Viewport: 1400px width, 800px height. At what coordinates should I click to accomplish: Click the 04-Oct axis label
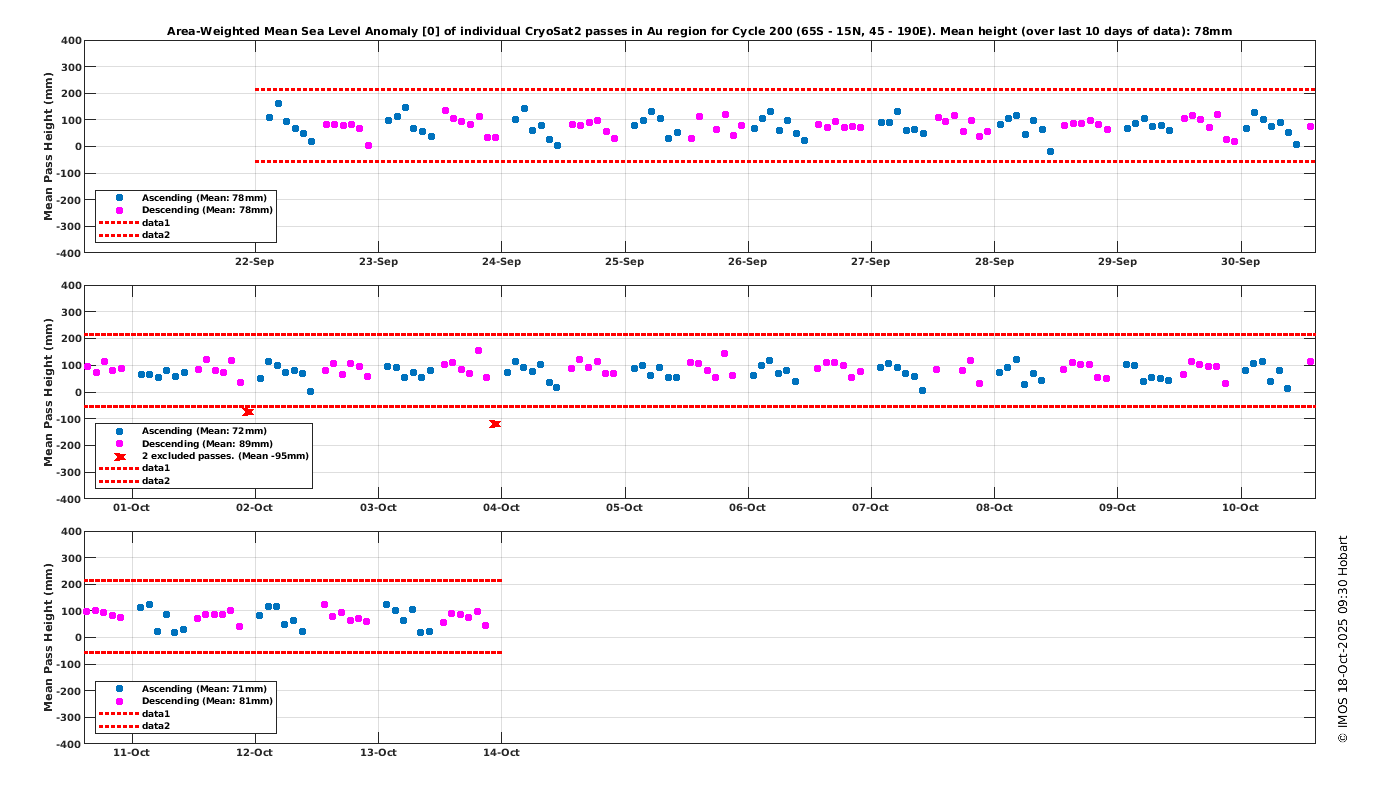(501, 507)
